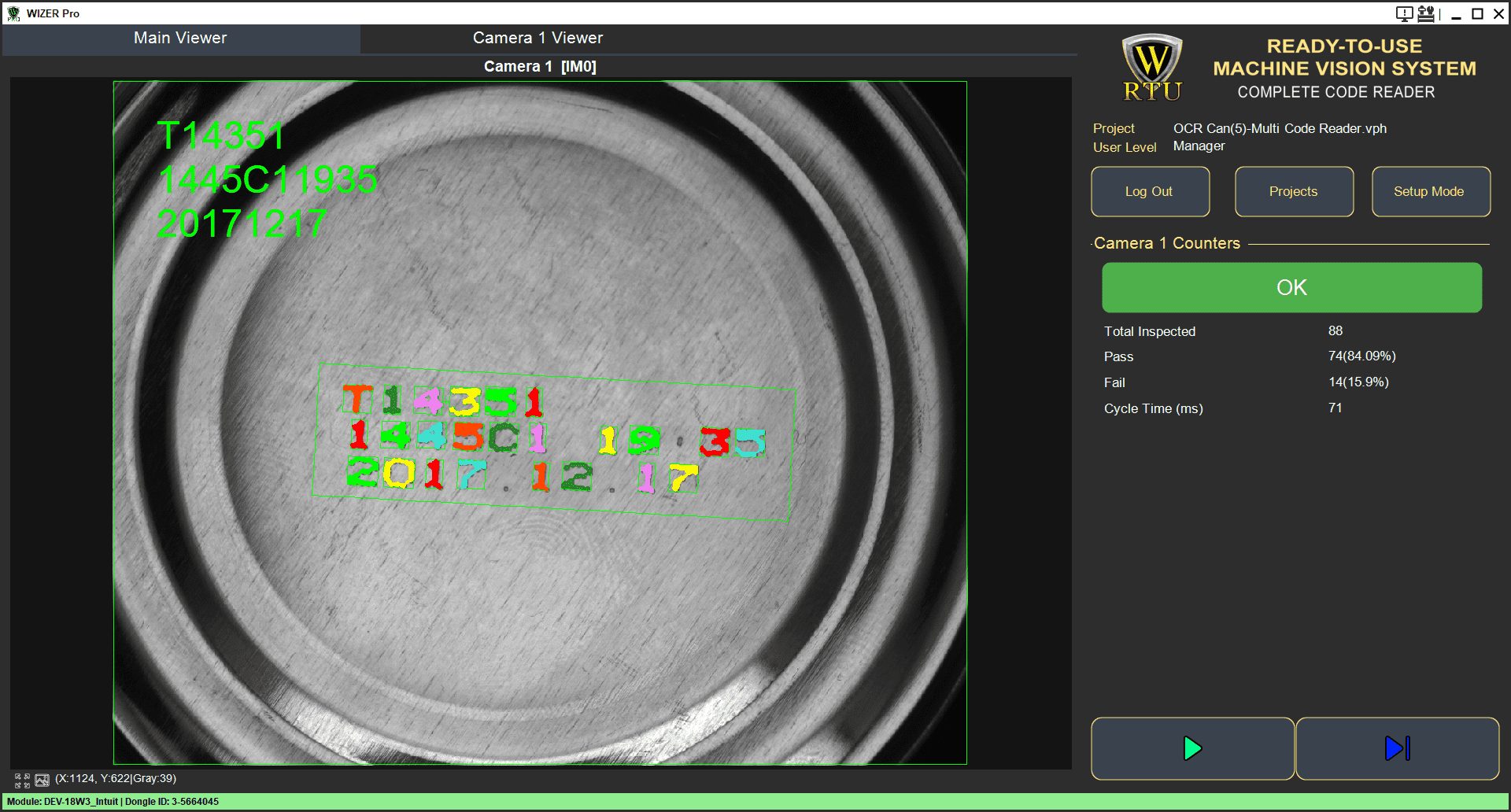Click the monitor alert icon in title bar
This screenshot has width=1511, height=812.
(x=1404, y=13)
